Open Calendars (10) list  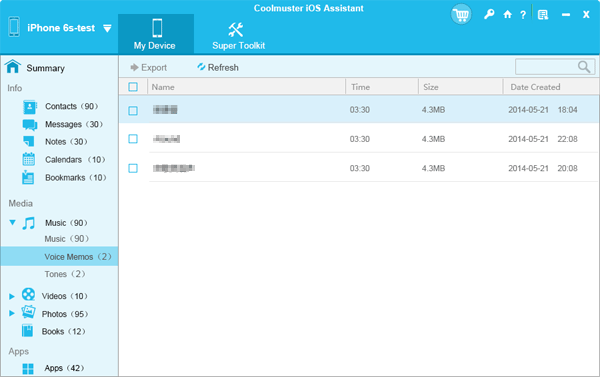pyautogui.click(x=75, y=160)
